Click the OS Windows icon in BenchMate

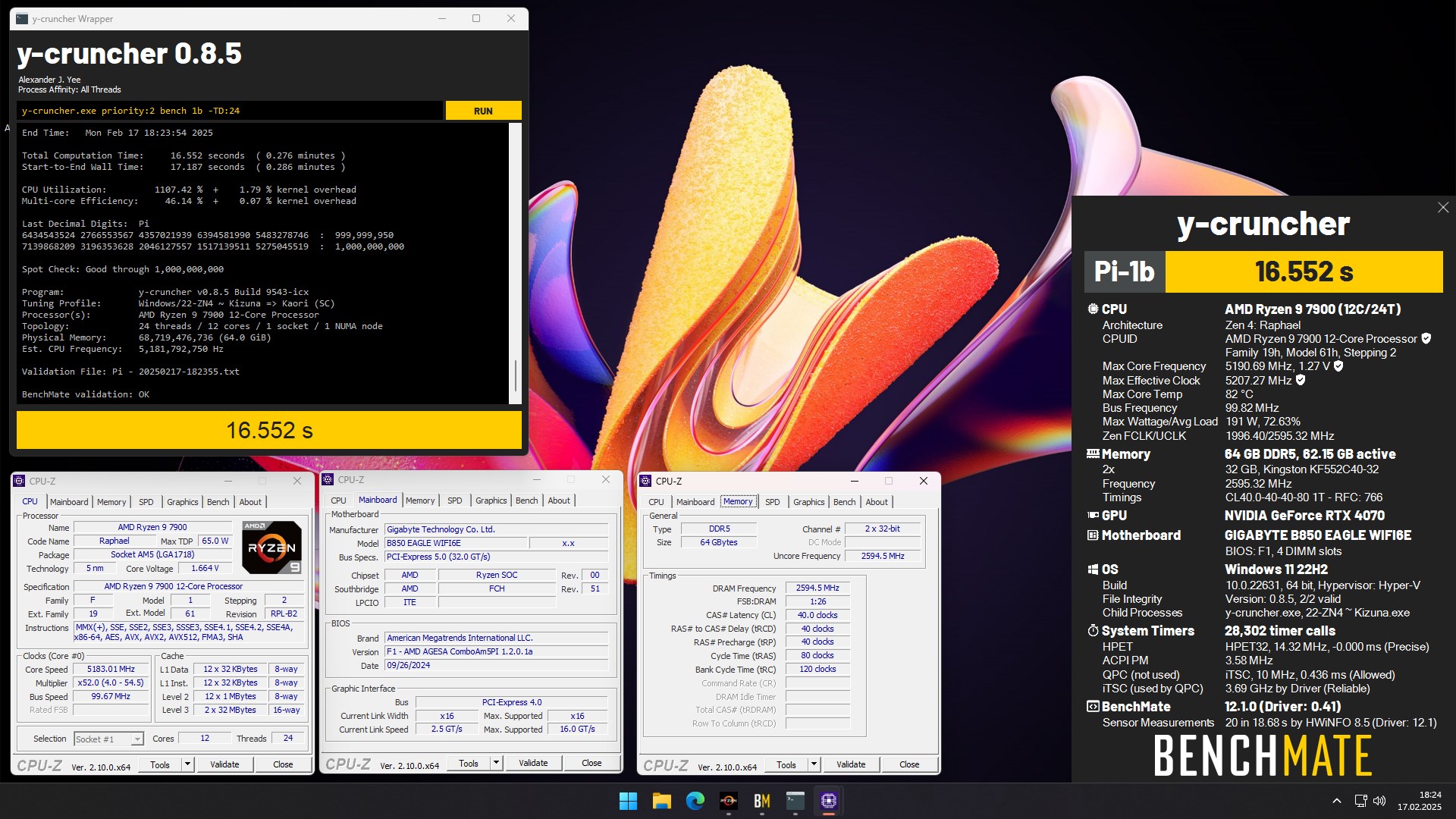click(x=1093, y=569)
